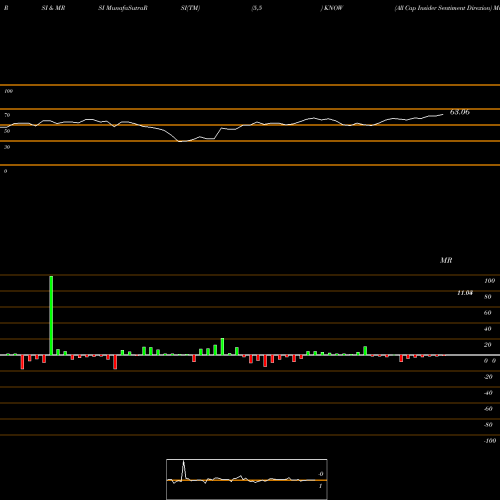Click the 'SI & MR' header text

[53, 8]
